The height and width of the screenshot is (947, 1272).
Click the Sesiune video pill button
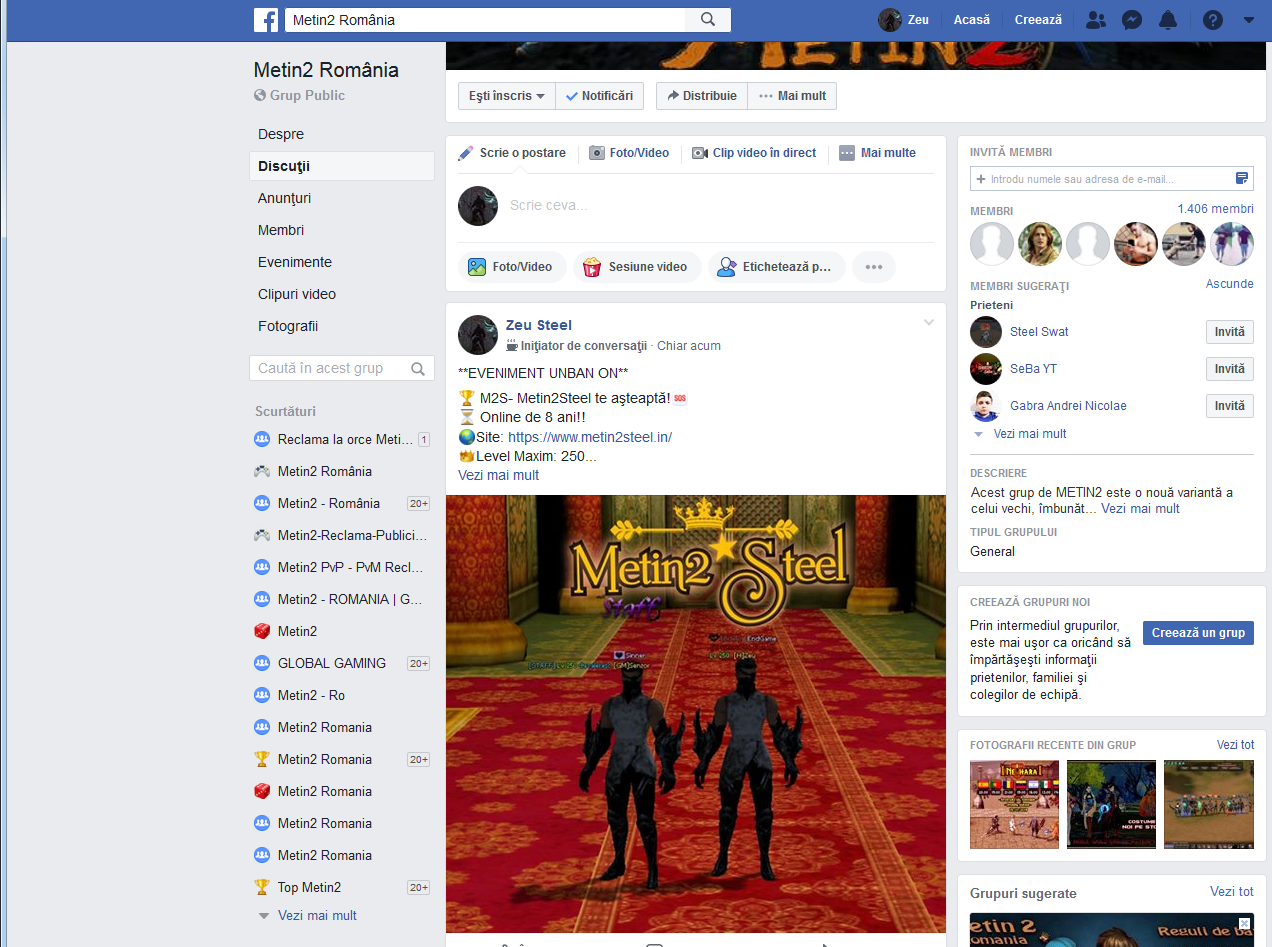click(x=636, y=267)
